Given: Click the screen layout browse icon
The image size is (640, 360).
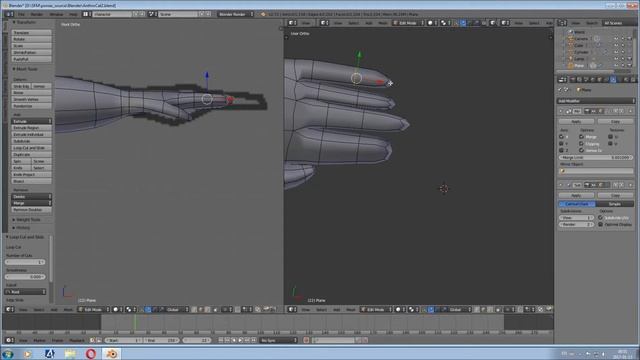Looking at the screenshot, I should (87, 14).
